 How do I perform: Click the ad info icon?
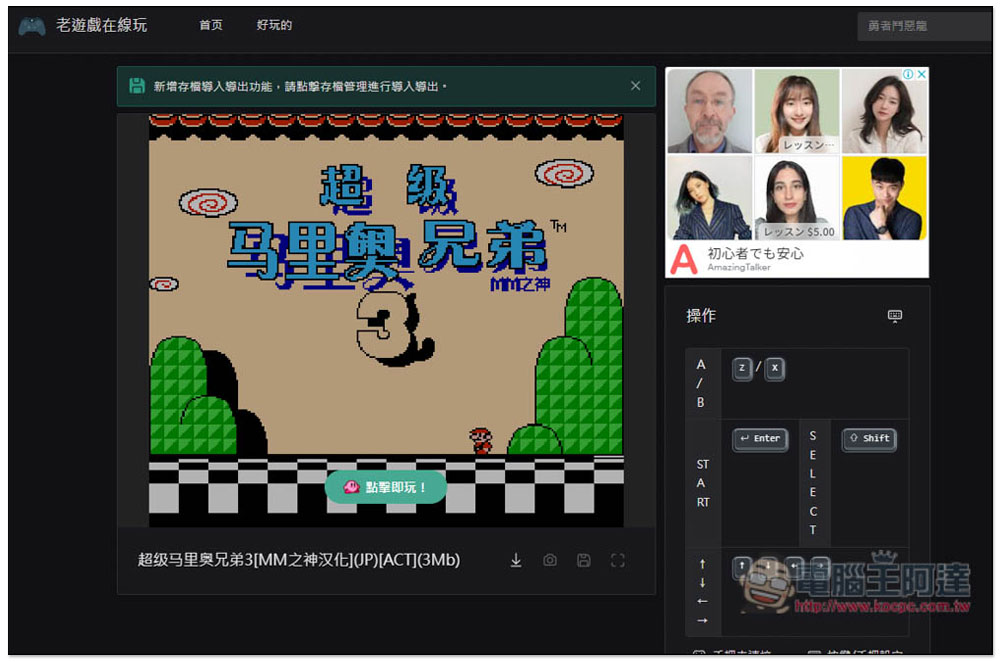[908, 74]
